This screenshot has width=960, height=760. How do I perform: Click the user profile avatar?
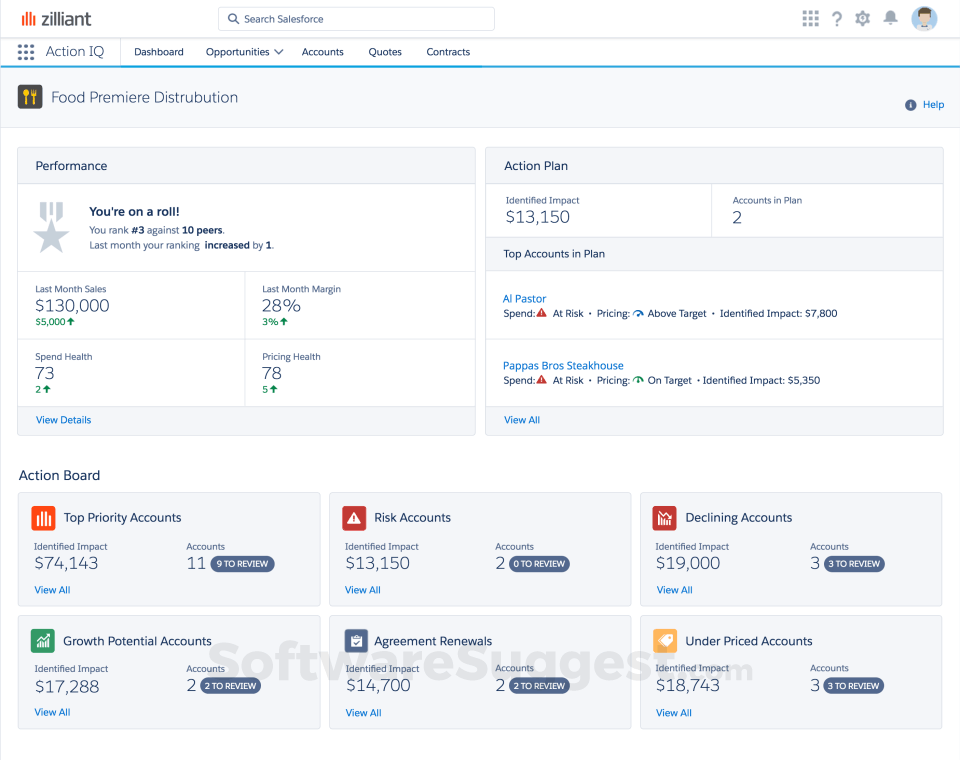923,18
